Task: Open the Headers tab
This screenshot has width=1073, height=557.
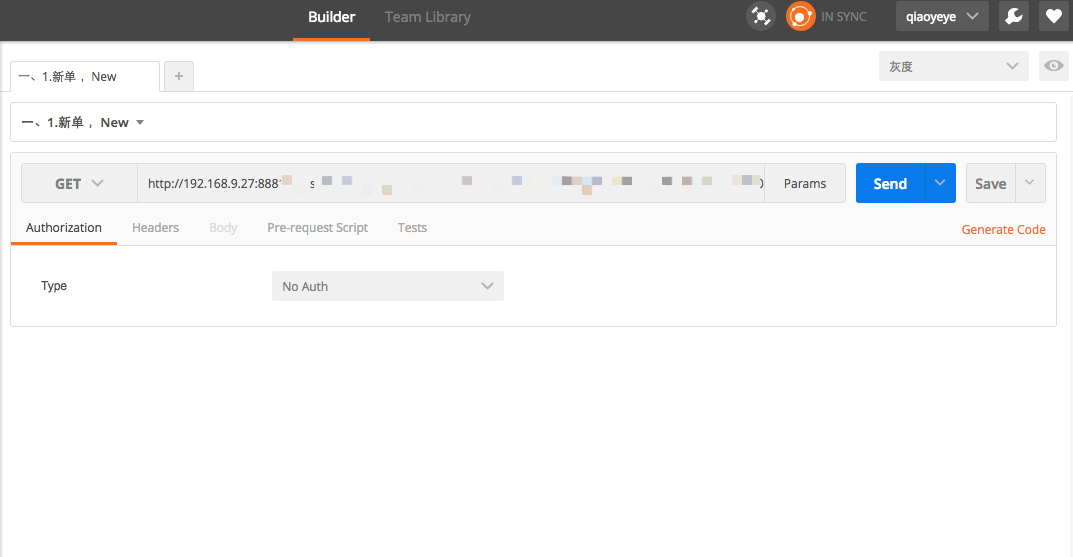Action: click(x=155, y=228)
